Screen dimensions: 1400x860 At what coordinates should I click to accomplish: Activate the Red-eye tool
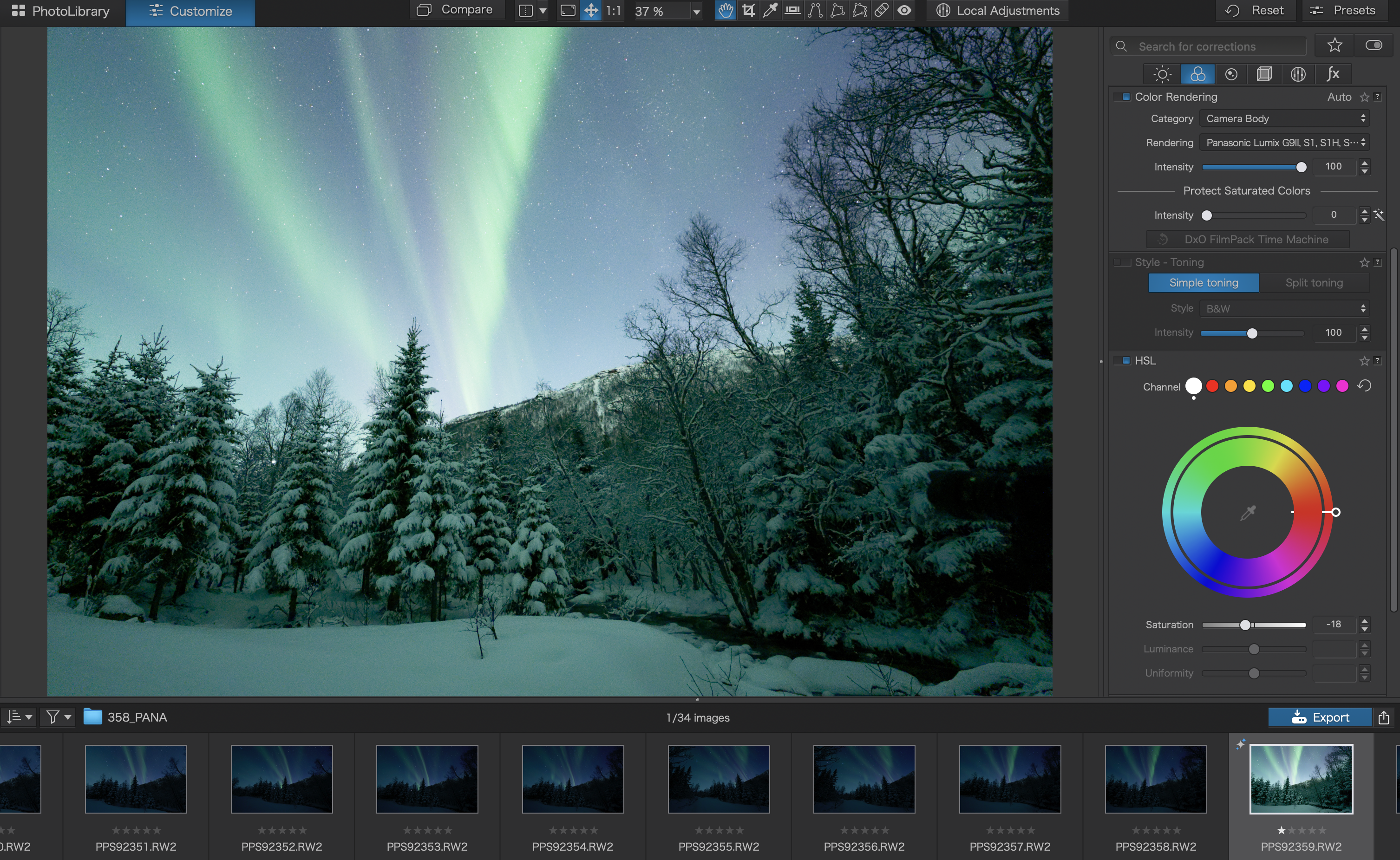coord(904,10)
